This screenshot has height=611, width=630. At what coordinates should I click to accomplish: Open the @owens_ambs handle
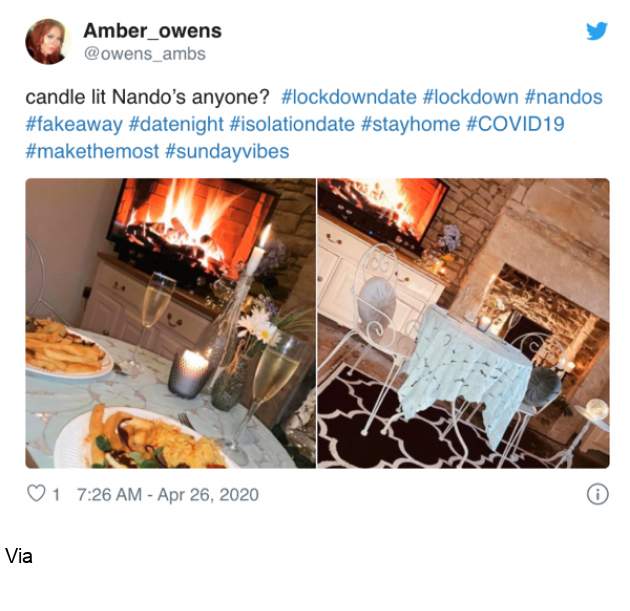coord(145,54)
